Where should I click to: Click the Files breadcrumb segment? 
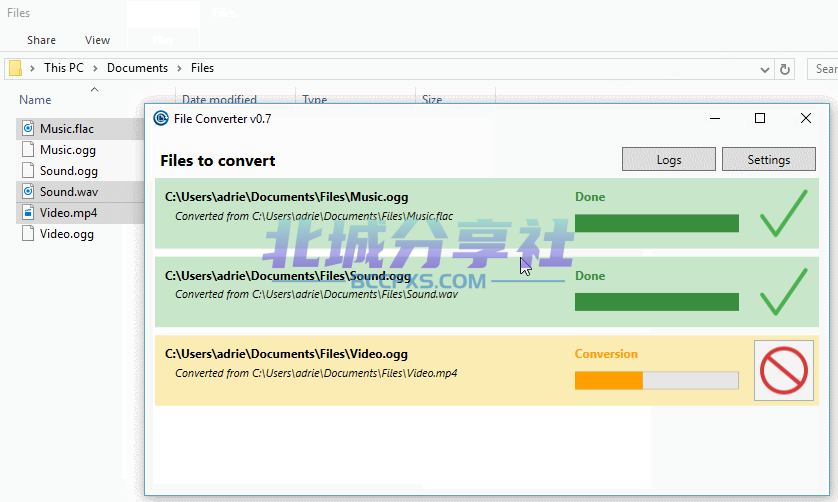(203, 68)
